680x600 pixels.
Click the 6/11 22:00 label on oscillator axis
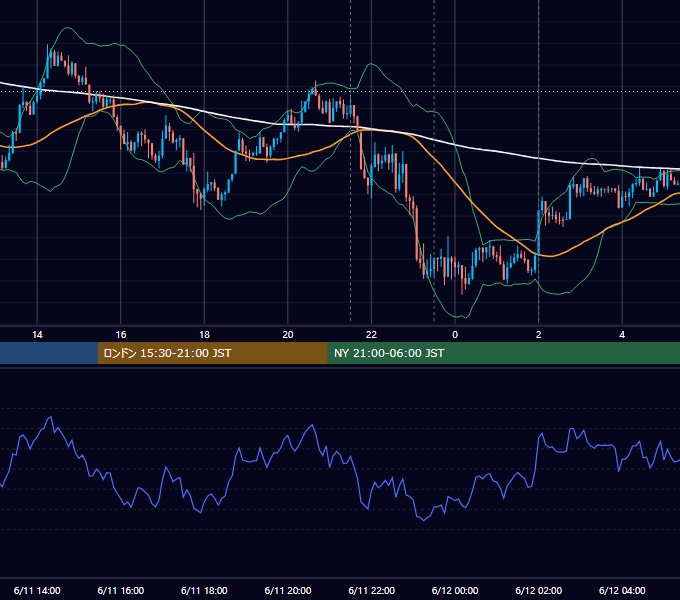click(x=371, y=590)
